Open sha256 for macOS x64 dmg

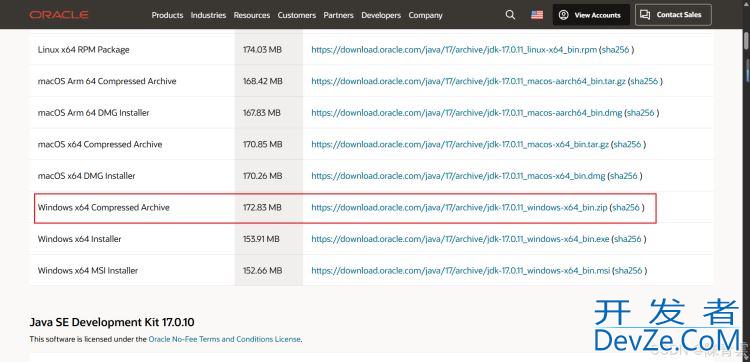pos(624,176)
